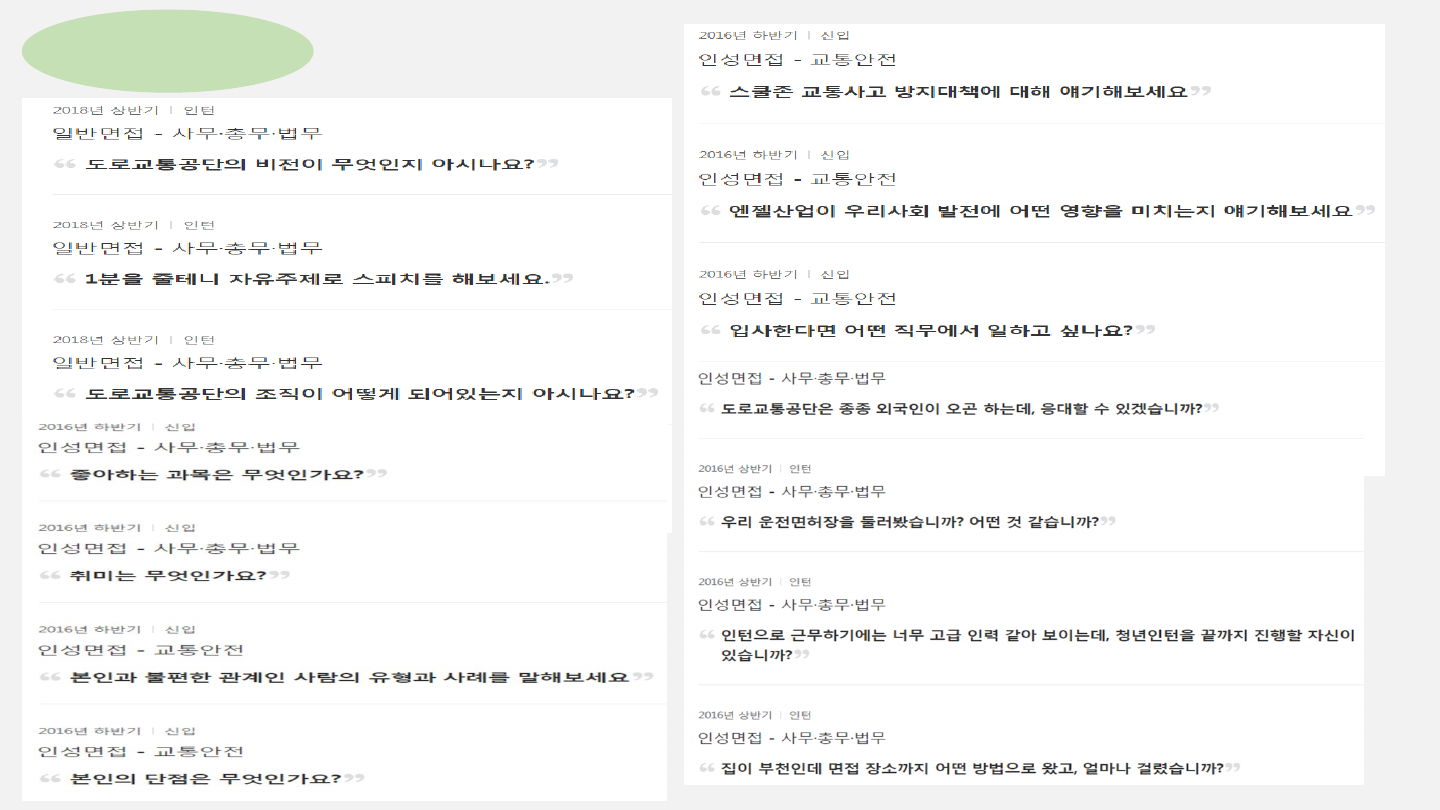The width and height of the screenshot is (1440, 810).
Task: Click opening quote mark before "취미는 무엇인가요?"
Action: (x=50, y=576)
